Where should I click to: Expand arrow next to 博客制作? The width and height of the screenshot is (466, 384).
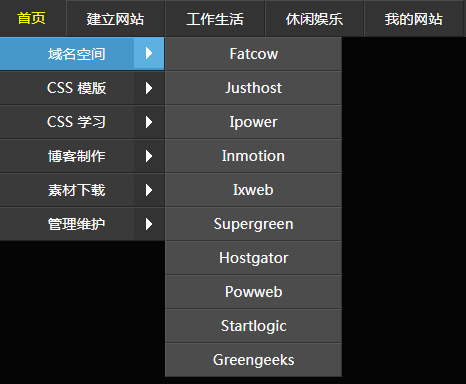pos(149,156)
